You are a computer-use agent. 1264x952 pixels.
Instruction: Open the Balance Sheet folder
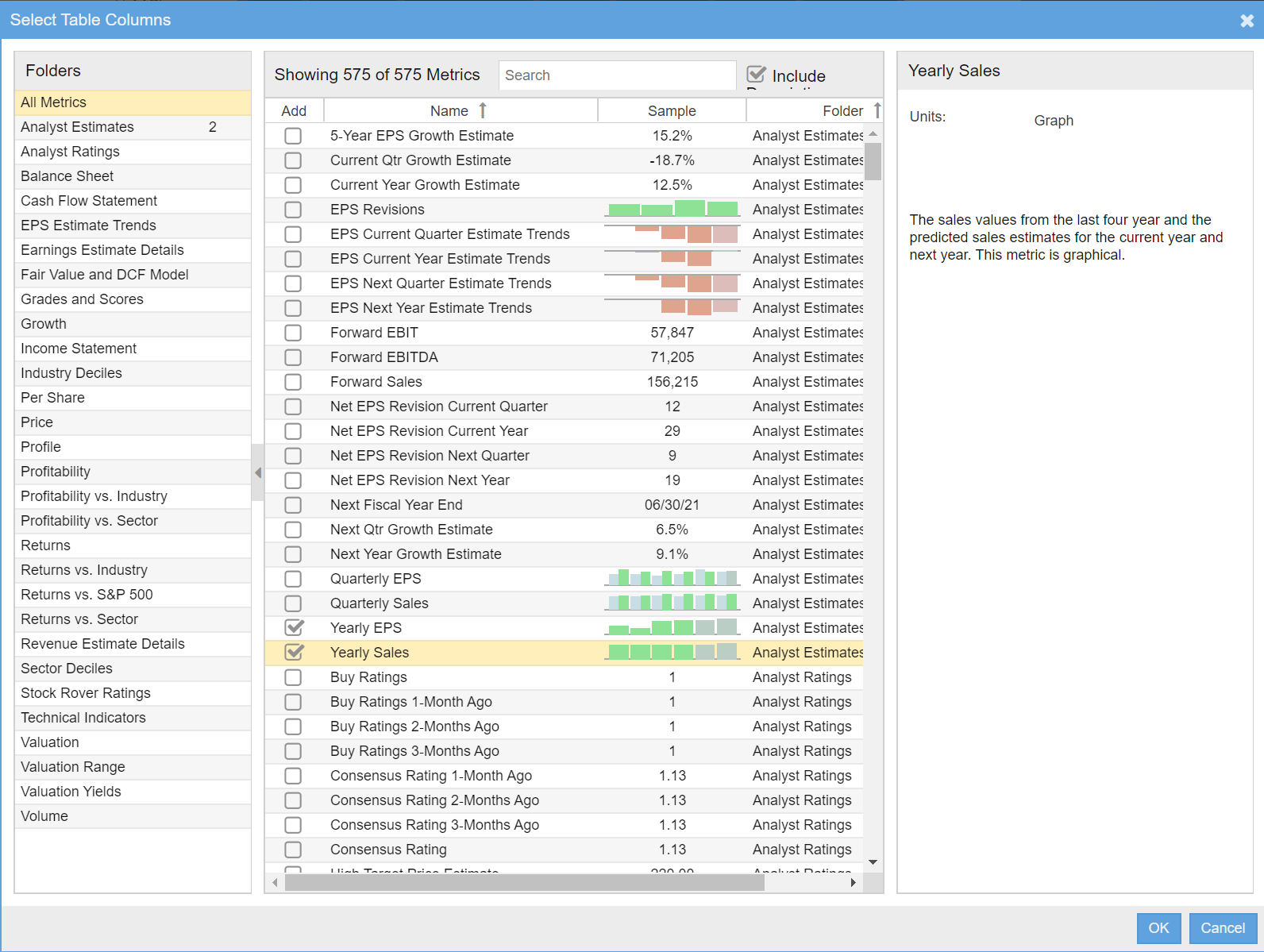pyautogui.click(x=133, y=176)
